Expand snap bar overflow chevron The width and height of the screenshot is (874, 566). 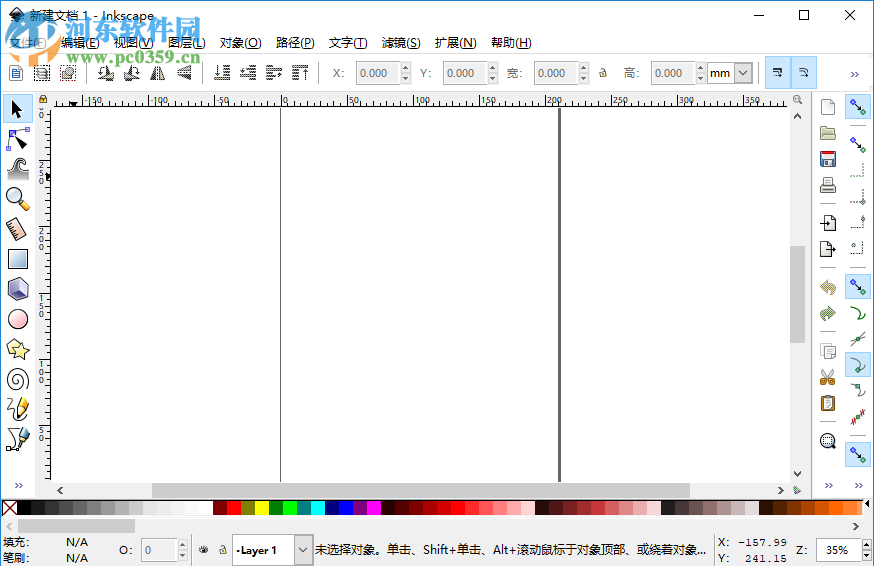[x=858, y=485]
